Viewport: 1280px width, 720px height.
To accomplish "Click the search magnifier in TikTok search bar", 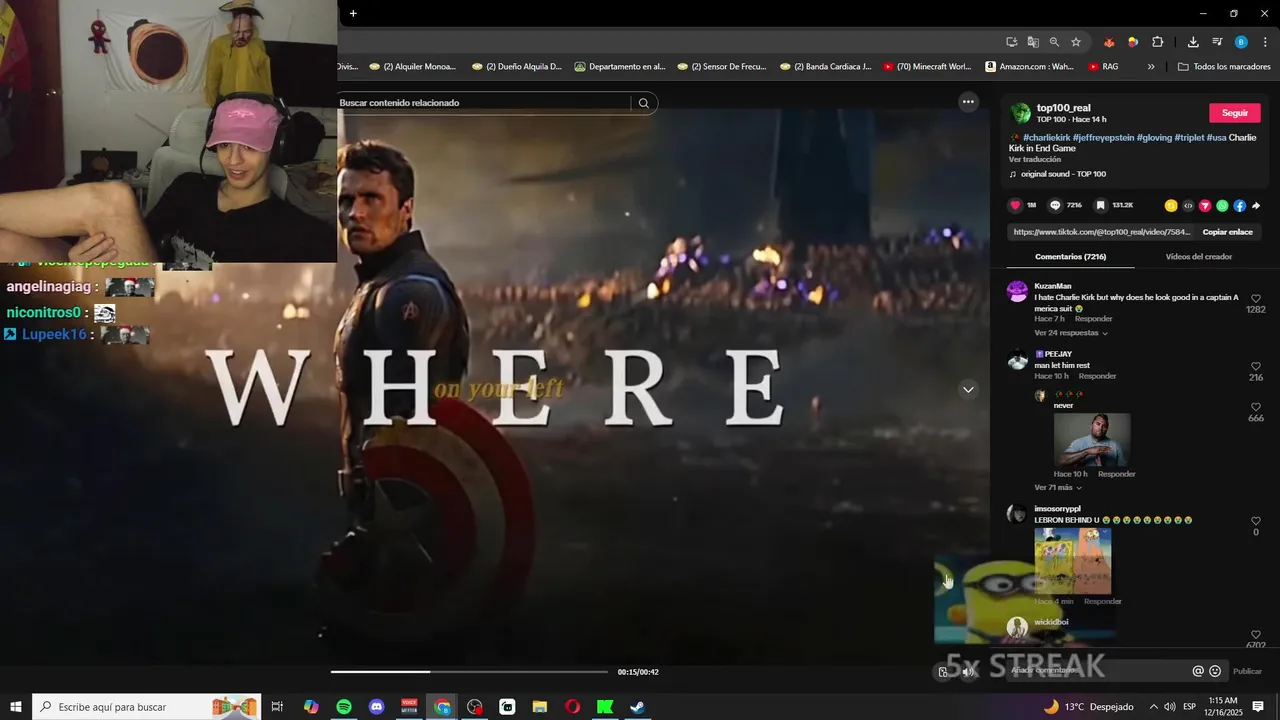I will (644, 103).
